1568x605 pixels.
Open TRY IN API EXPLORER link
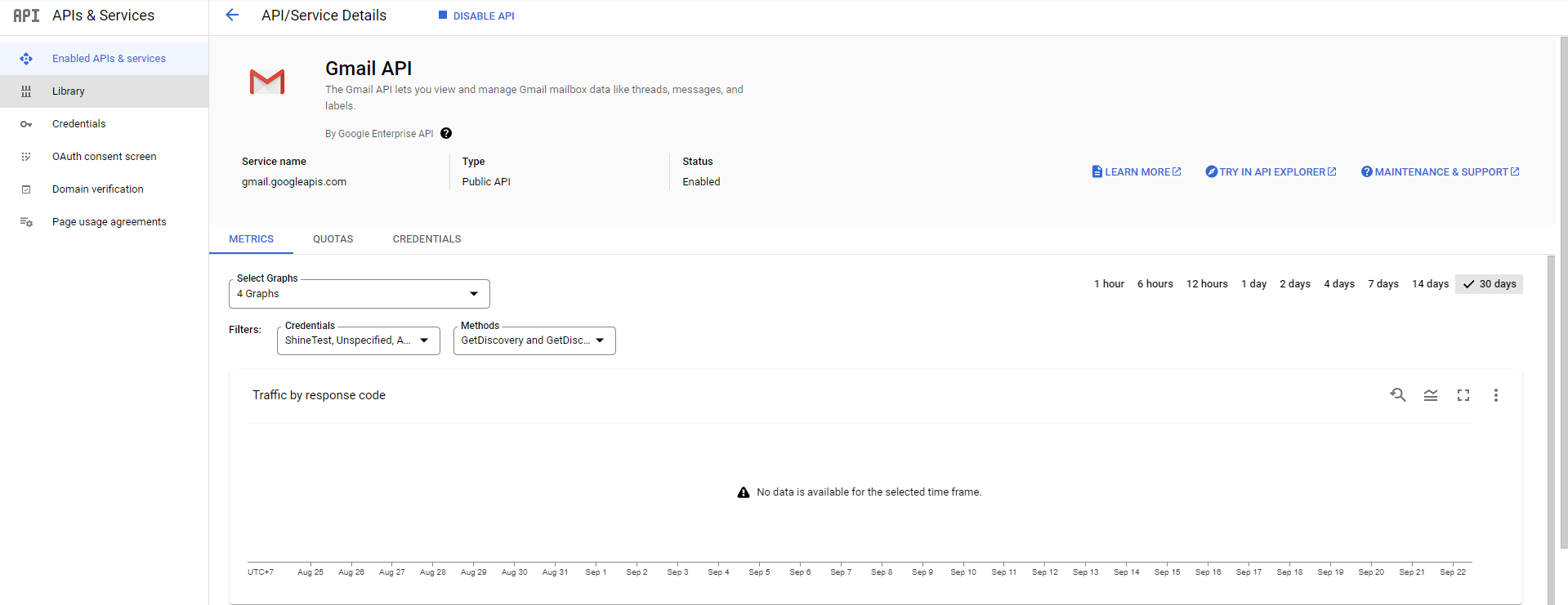point(1271,171)
